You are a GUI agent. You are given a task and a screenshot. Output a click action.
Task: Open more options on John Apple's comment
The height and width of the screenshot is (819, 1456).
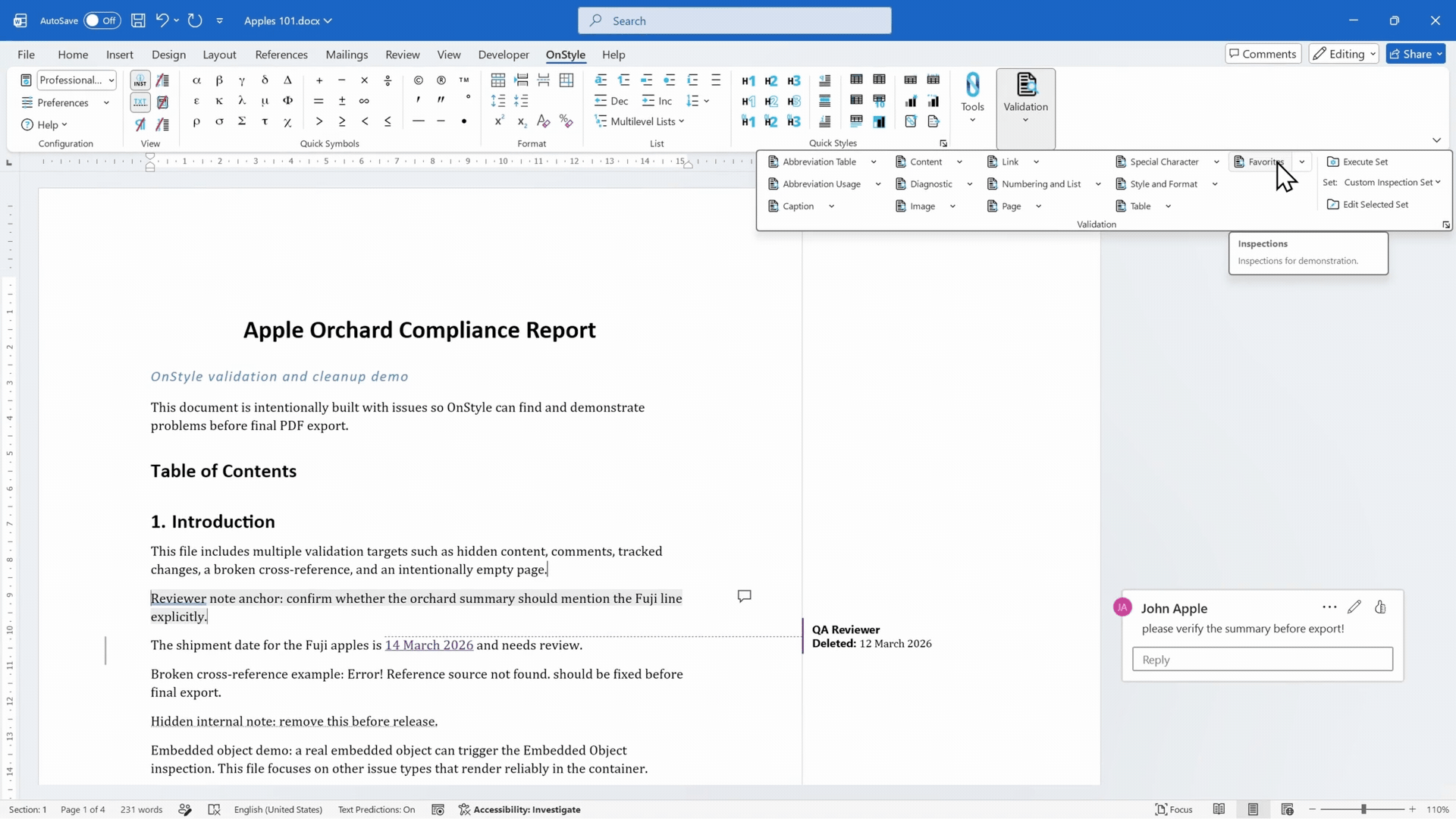tap(1329, 607)
